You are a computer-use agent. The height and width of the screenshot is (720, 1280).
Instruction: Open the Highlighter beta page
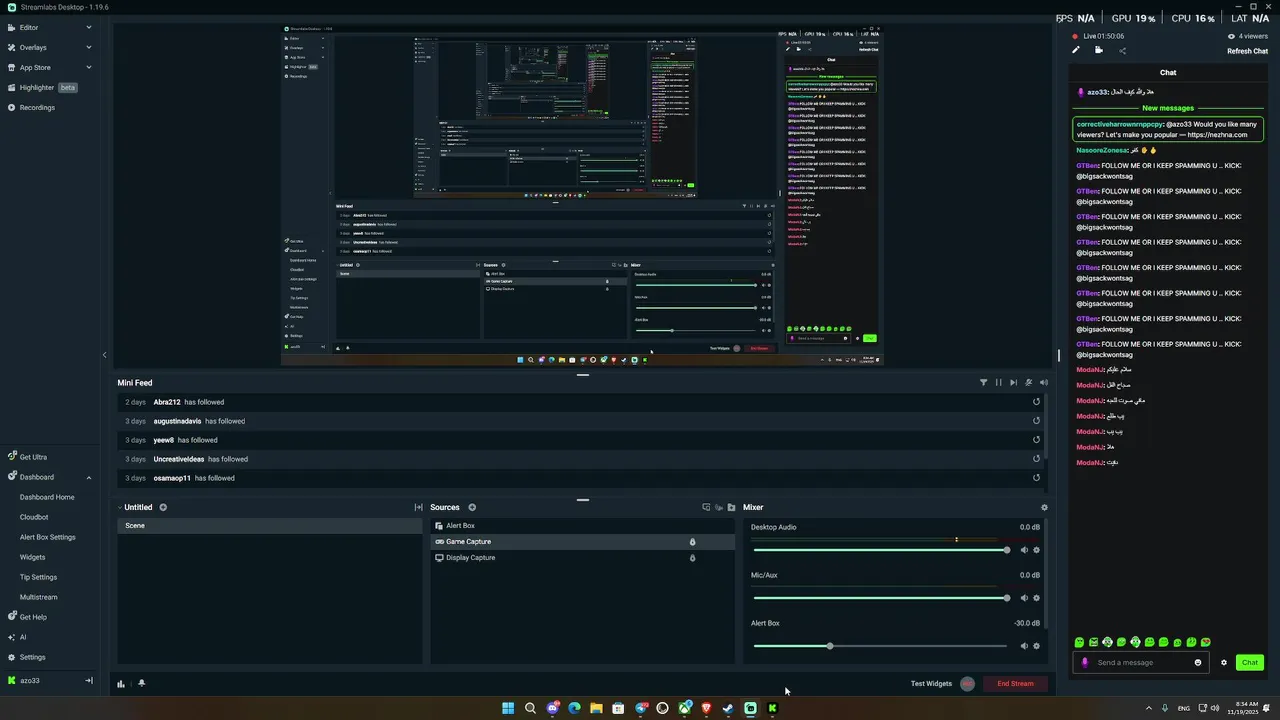coord(42,88)
